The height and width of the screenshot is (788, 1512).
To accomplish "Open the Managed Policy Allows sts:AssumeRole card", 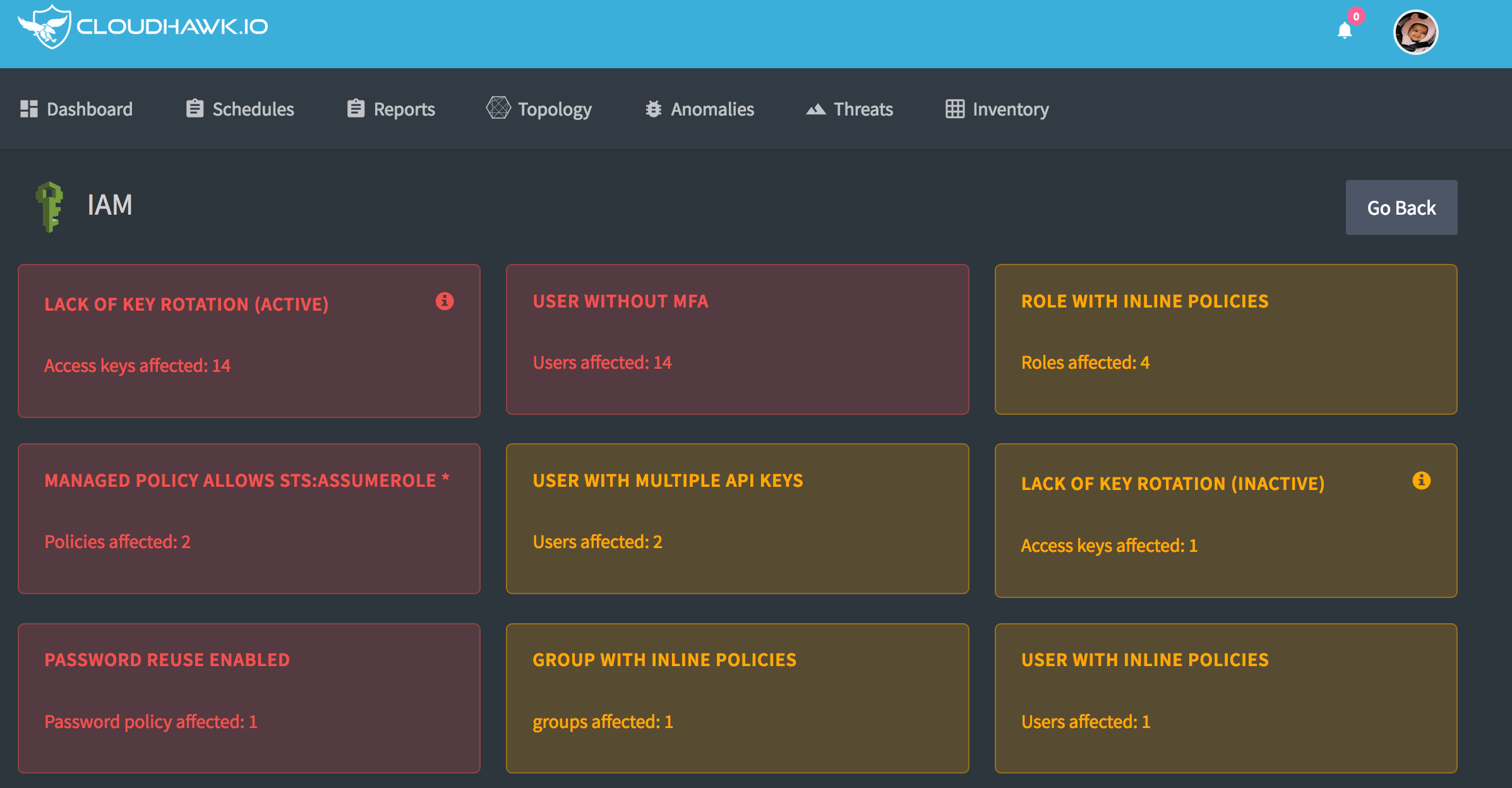I will click(x=248, y=518).
